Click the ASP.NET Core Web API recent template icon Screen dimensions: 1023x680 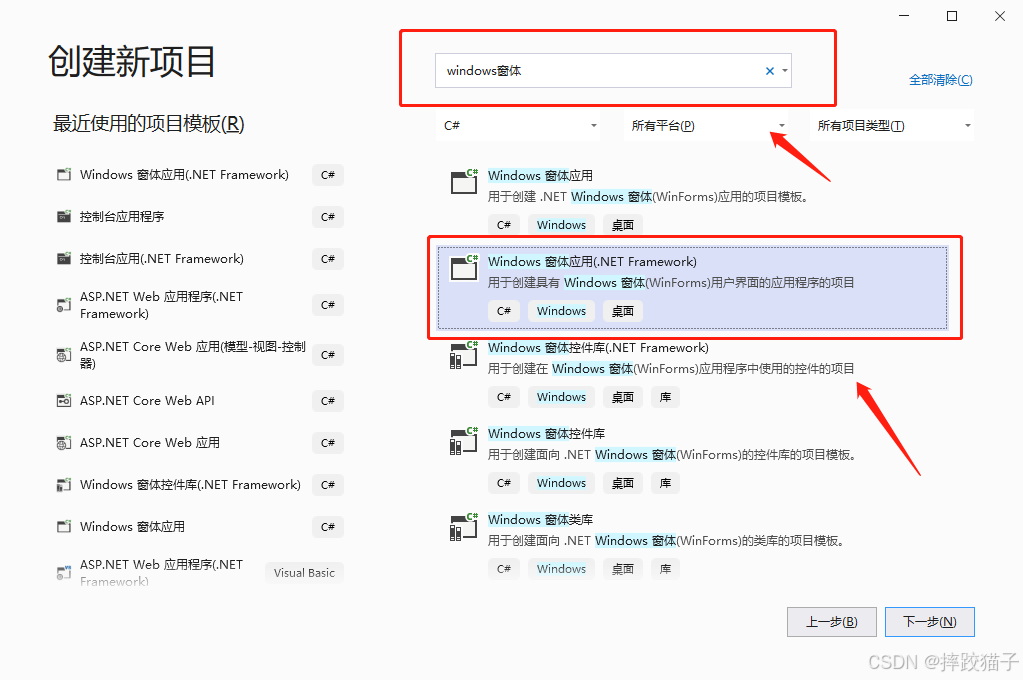coord(64,401)
